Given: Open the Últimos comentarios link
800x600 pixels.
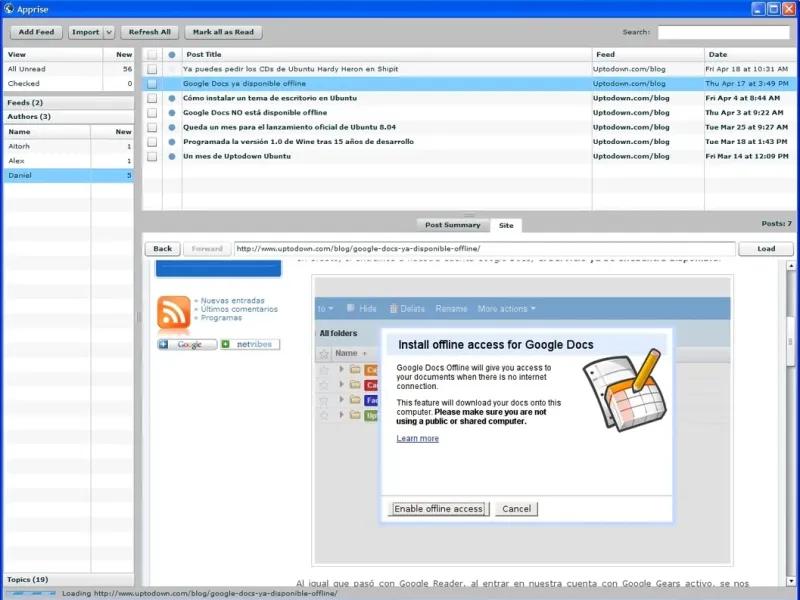Looking at the screenshot, I should 239,309.
